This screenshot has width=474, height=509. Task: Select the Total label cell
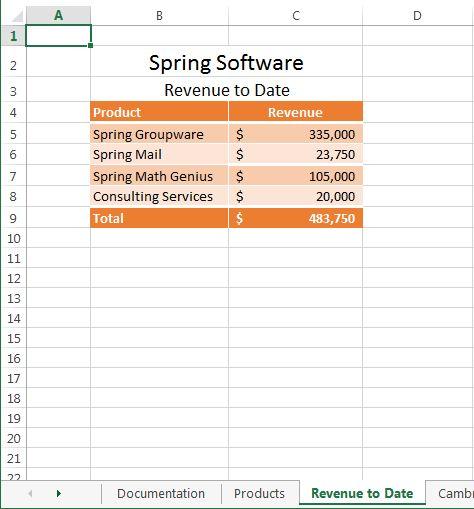159,218
